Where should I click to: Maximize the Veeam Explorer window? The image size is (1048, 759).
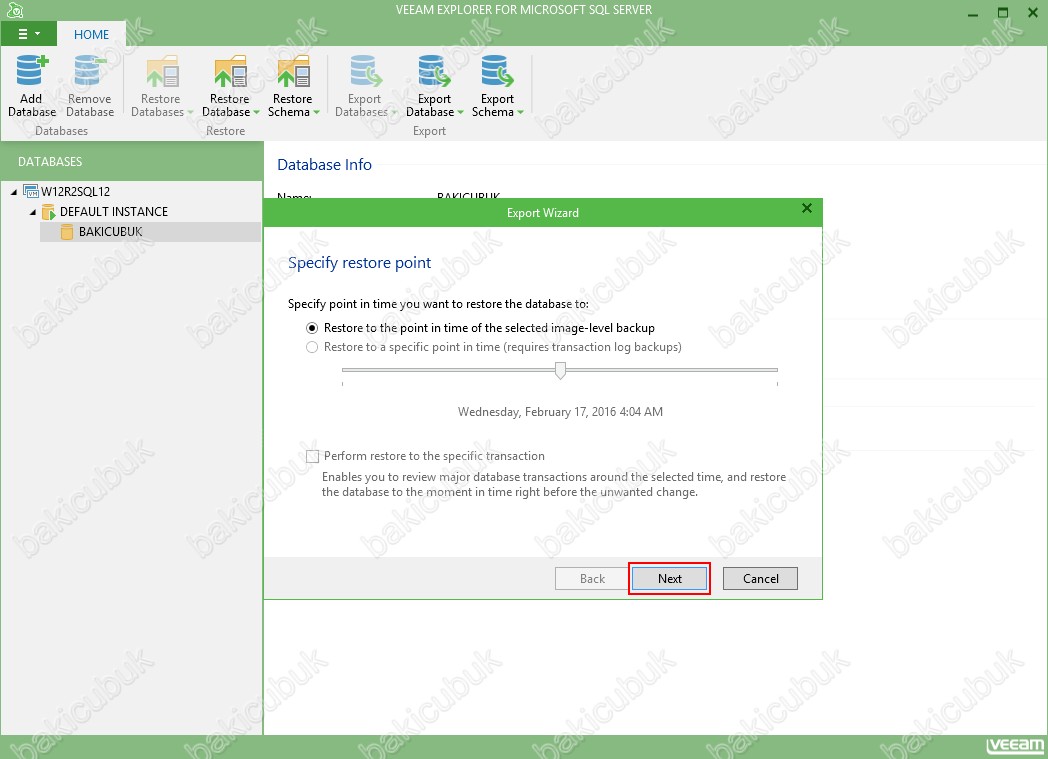click(1003, 13)
